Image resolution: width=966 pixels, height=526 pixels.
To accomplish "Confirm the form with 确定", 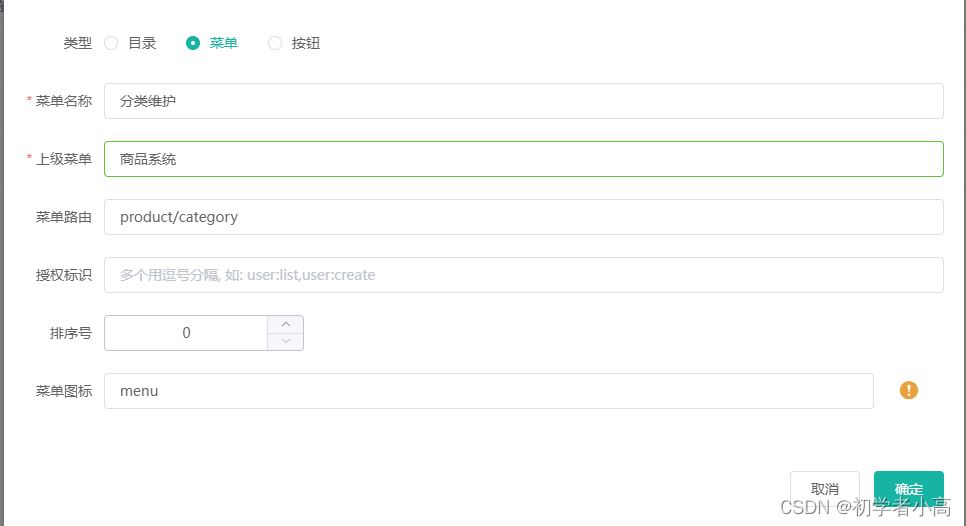I will [909, 489].
